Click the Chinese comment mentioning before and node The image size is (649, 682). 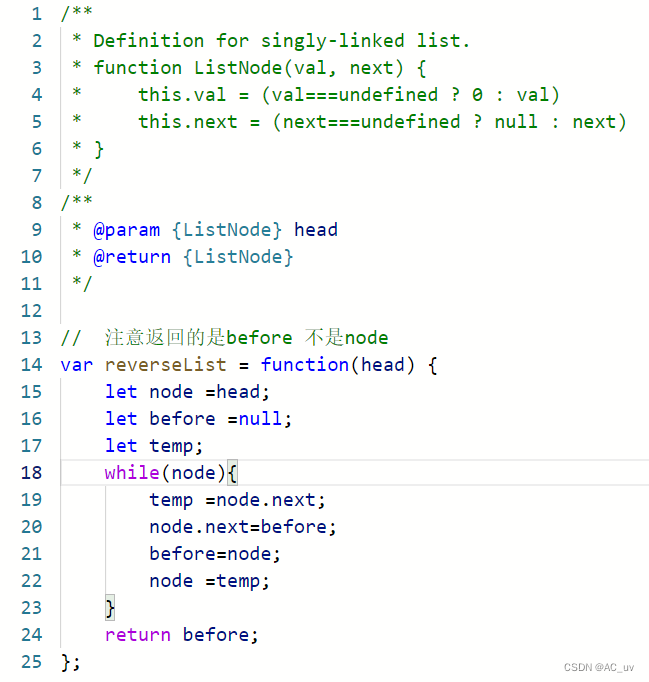(x=224, y=338)
